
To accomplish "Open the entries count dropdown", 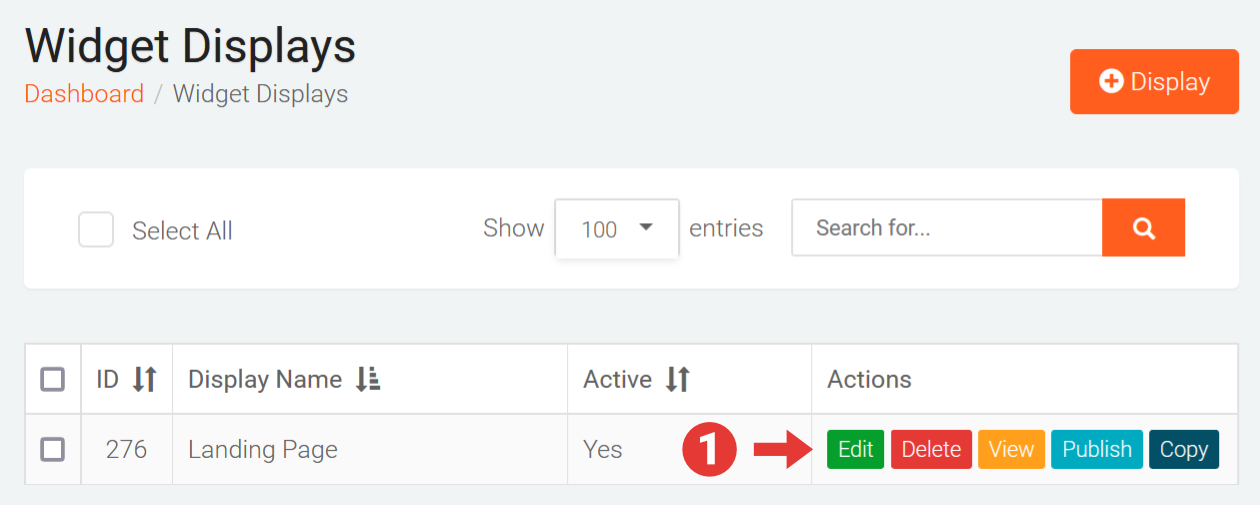I will [x=617, y=229].
